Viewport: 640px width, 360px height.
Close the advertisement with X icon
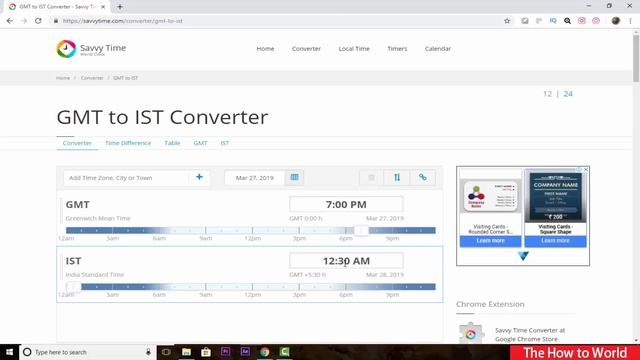[586, 169]
